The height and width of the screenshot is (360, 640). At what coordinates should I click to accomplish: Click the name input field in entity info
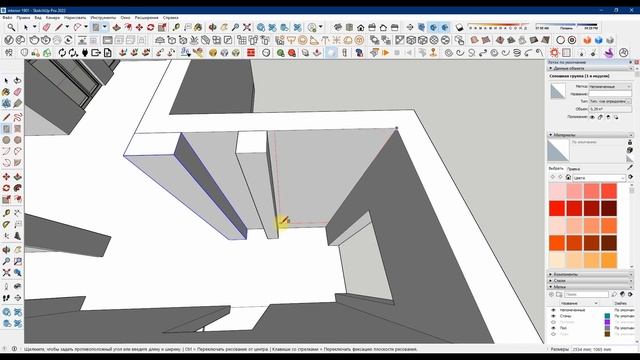[610, 94]
